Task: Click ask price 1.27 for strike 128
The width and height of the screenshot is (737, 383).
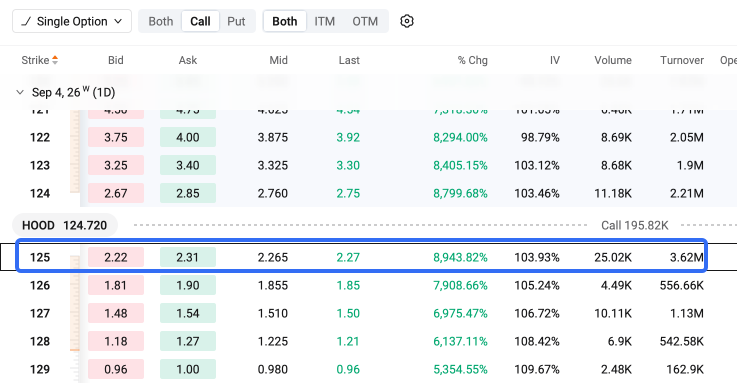Action: pyautogui.click(x=188, y=341)
